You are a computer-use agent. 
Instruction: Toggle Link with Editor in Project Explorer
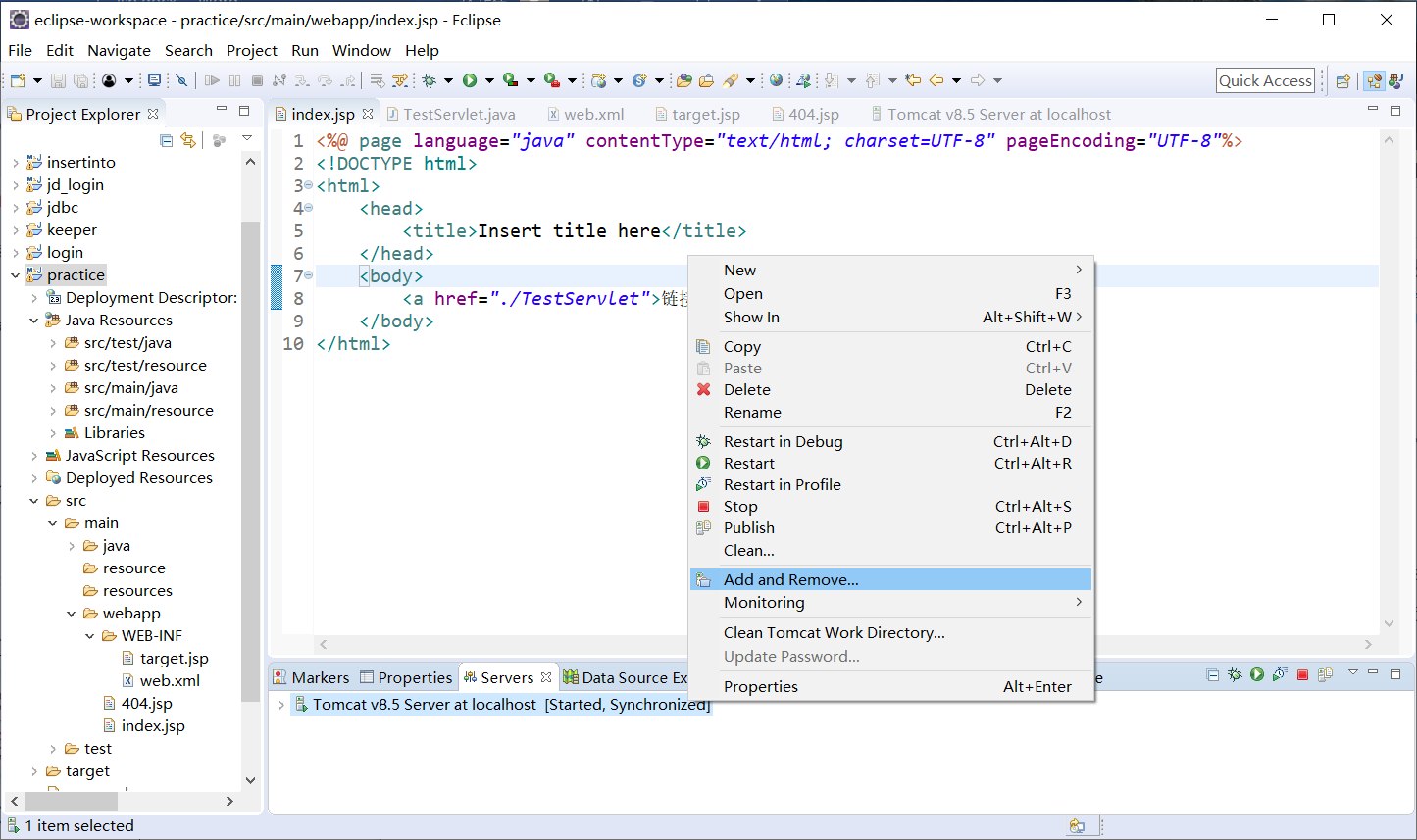point(187,140)
